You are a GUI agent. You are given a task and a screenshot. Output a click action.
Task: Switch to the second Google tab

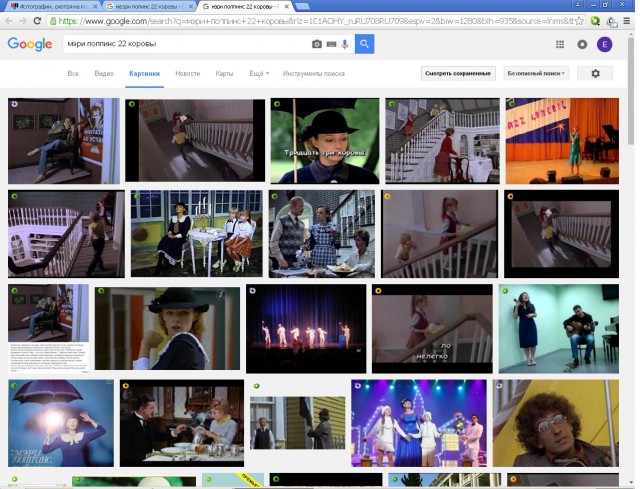point(148,7)
